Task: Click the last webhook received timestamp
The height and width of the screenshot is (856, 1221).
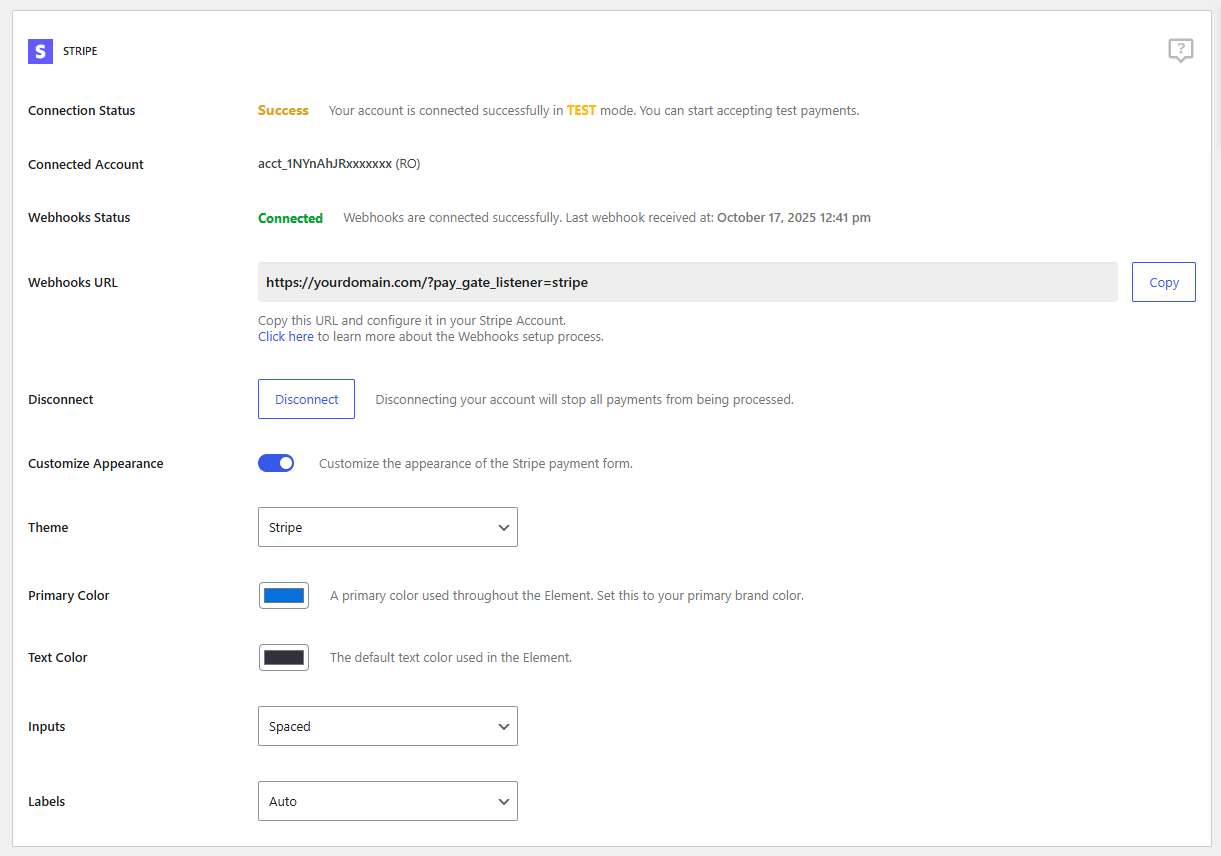Action: coord(793,218)
